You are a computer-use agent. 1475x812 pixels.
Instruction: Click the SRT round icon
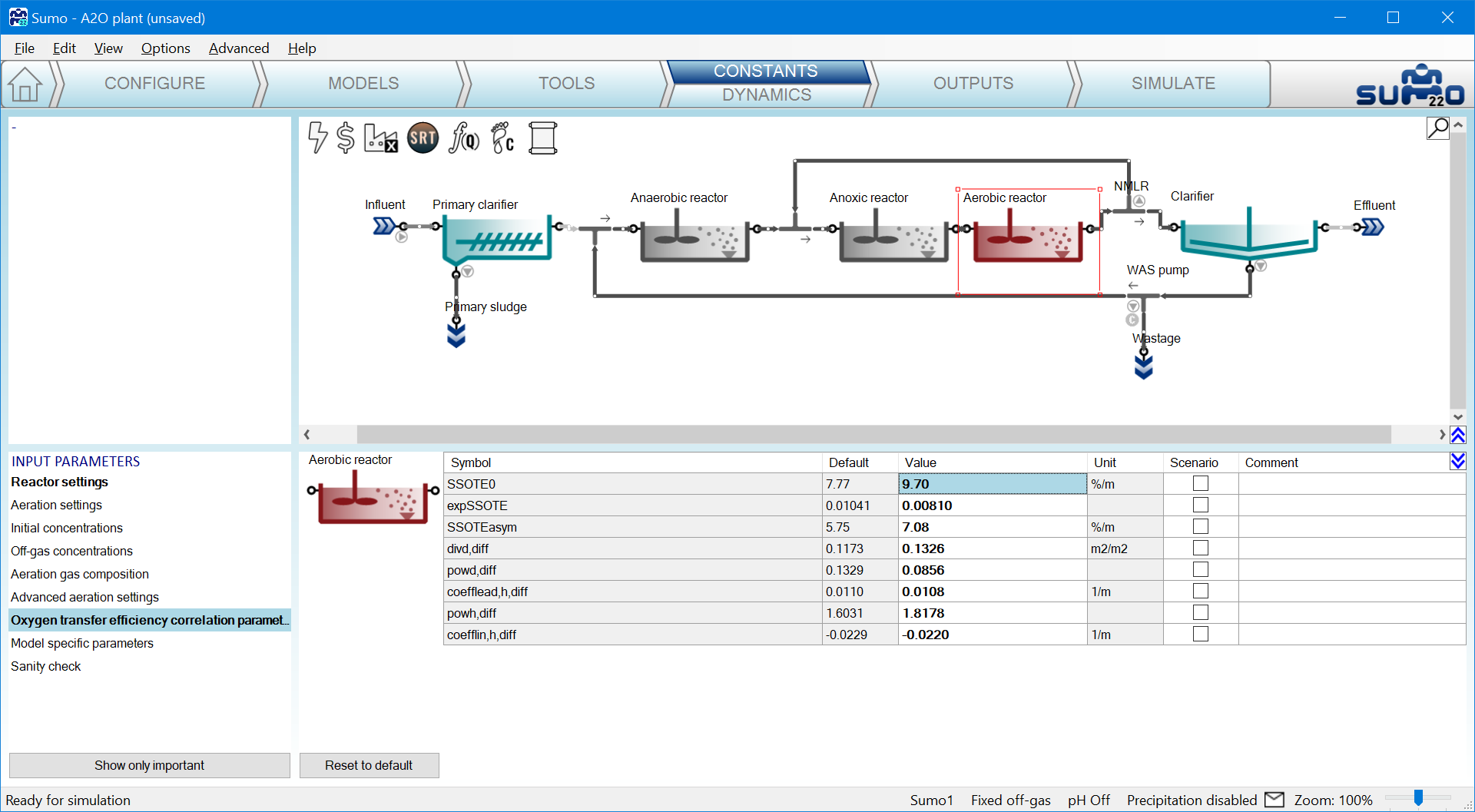pyautogui.click(x=423, y=138)
